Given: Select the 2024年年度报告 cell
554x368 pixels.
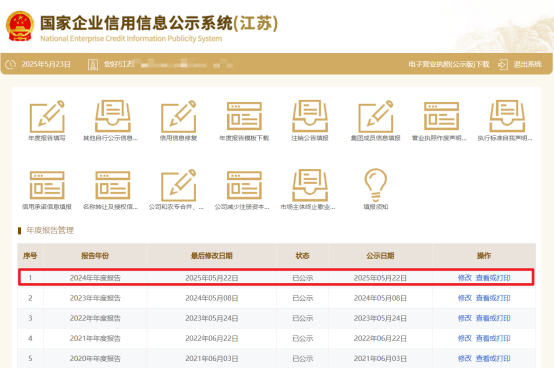Looking at the screenshot, I should click(x=95, y=278).
